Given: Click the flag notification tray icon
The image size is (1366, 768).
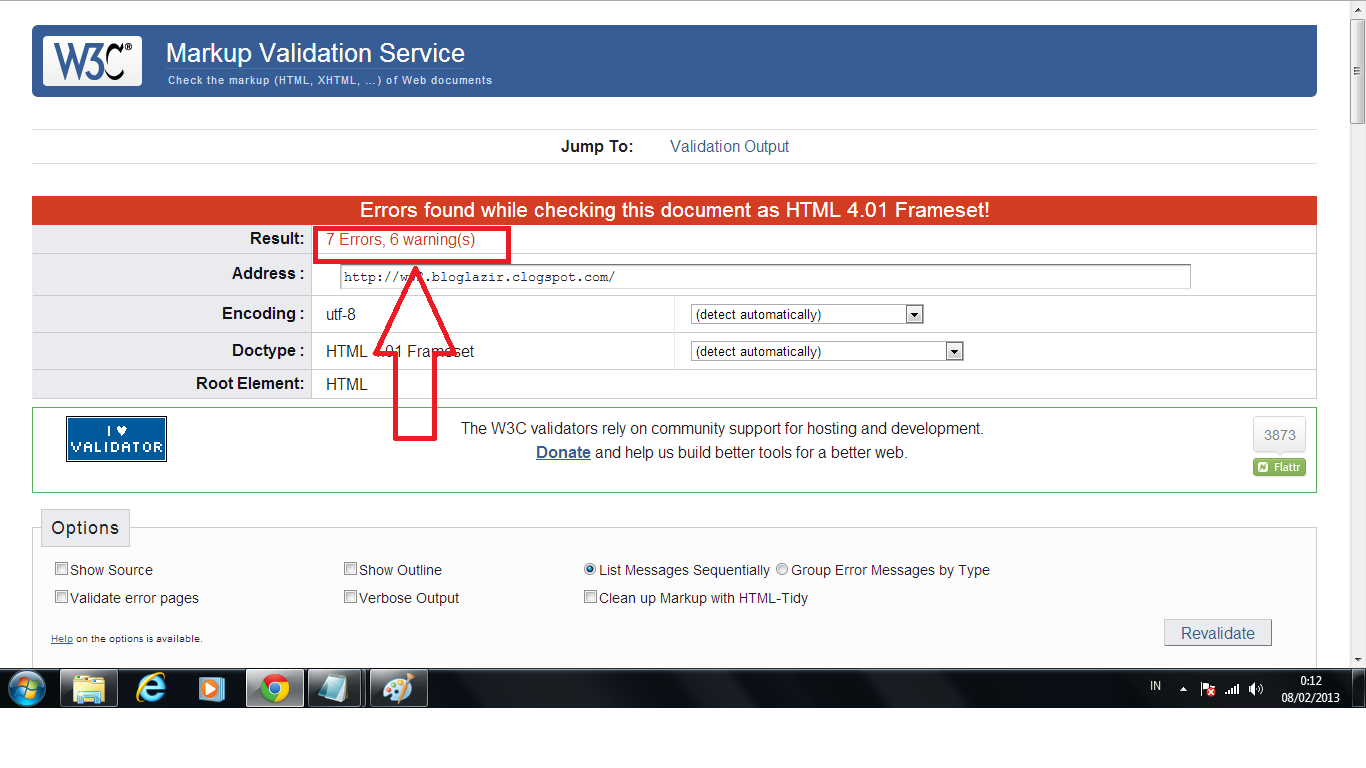Looking at the screenshot, I should [1208, 689].
